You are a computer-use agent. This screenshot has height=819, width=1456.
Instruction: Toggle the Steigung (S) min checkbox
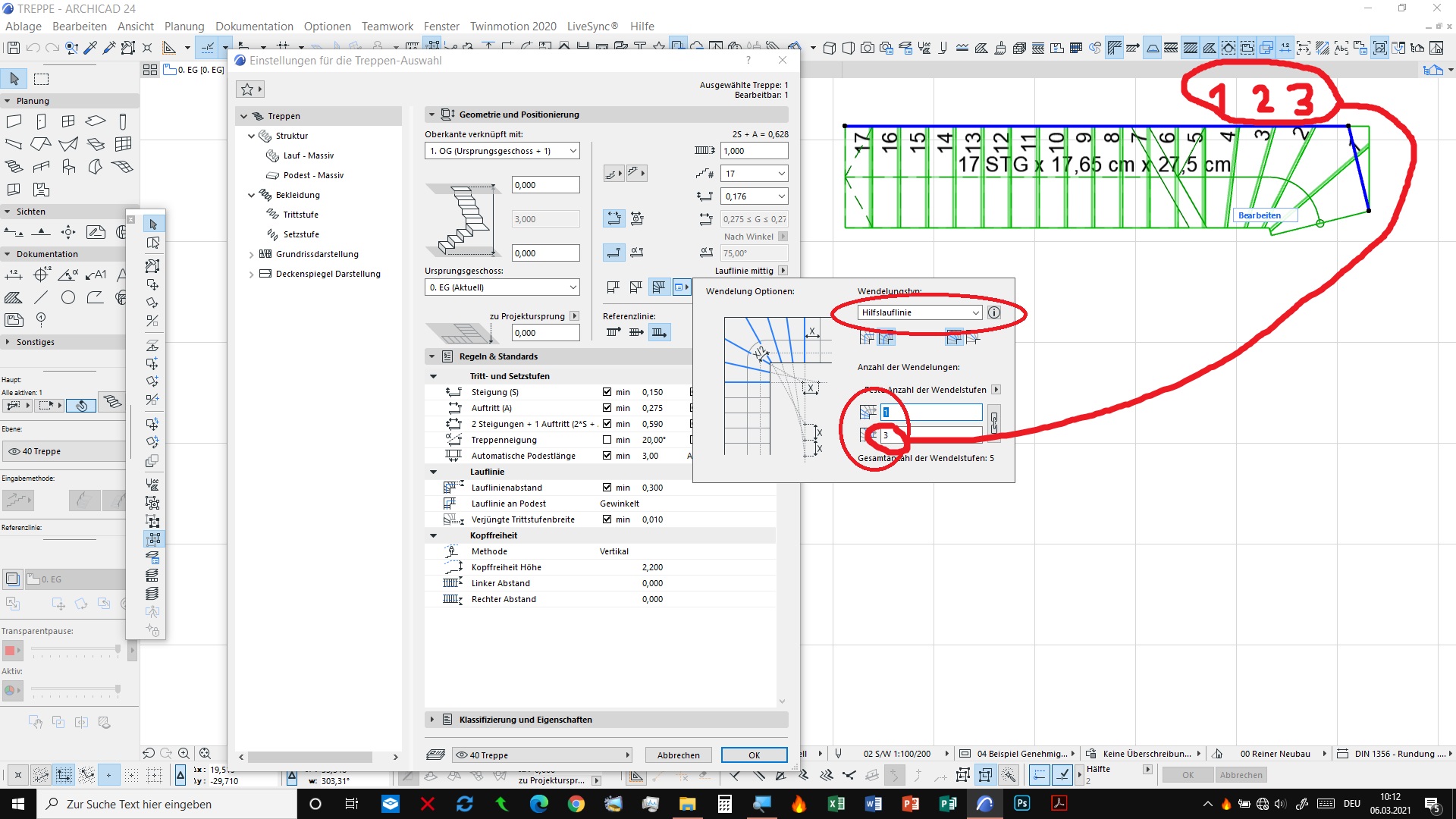pyautogui.click(x=607, y=392)
